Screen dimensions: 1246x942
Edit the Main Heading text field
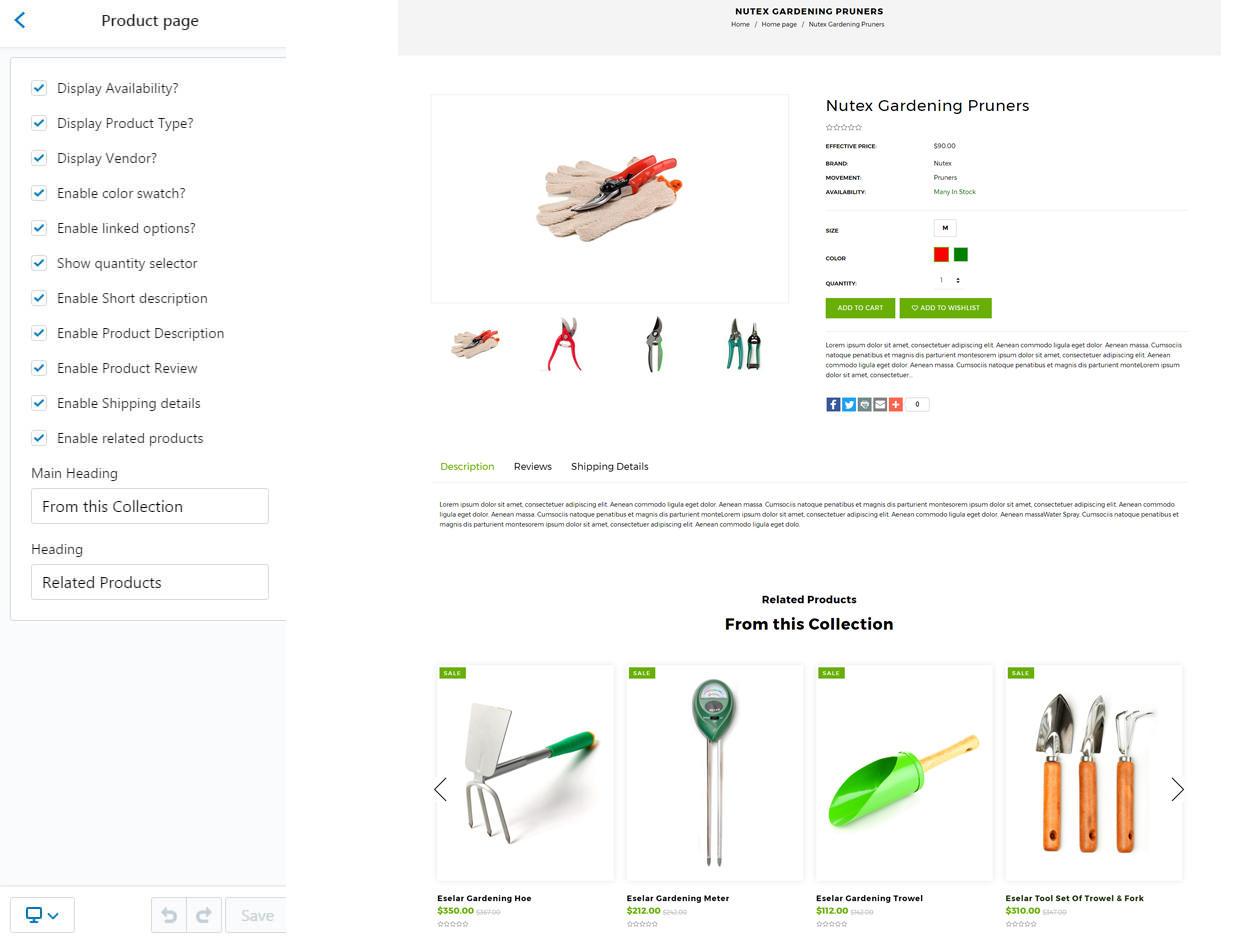point(150,506)
